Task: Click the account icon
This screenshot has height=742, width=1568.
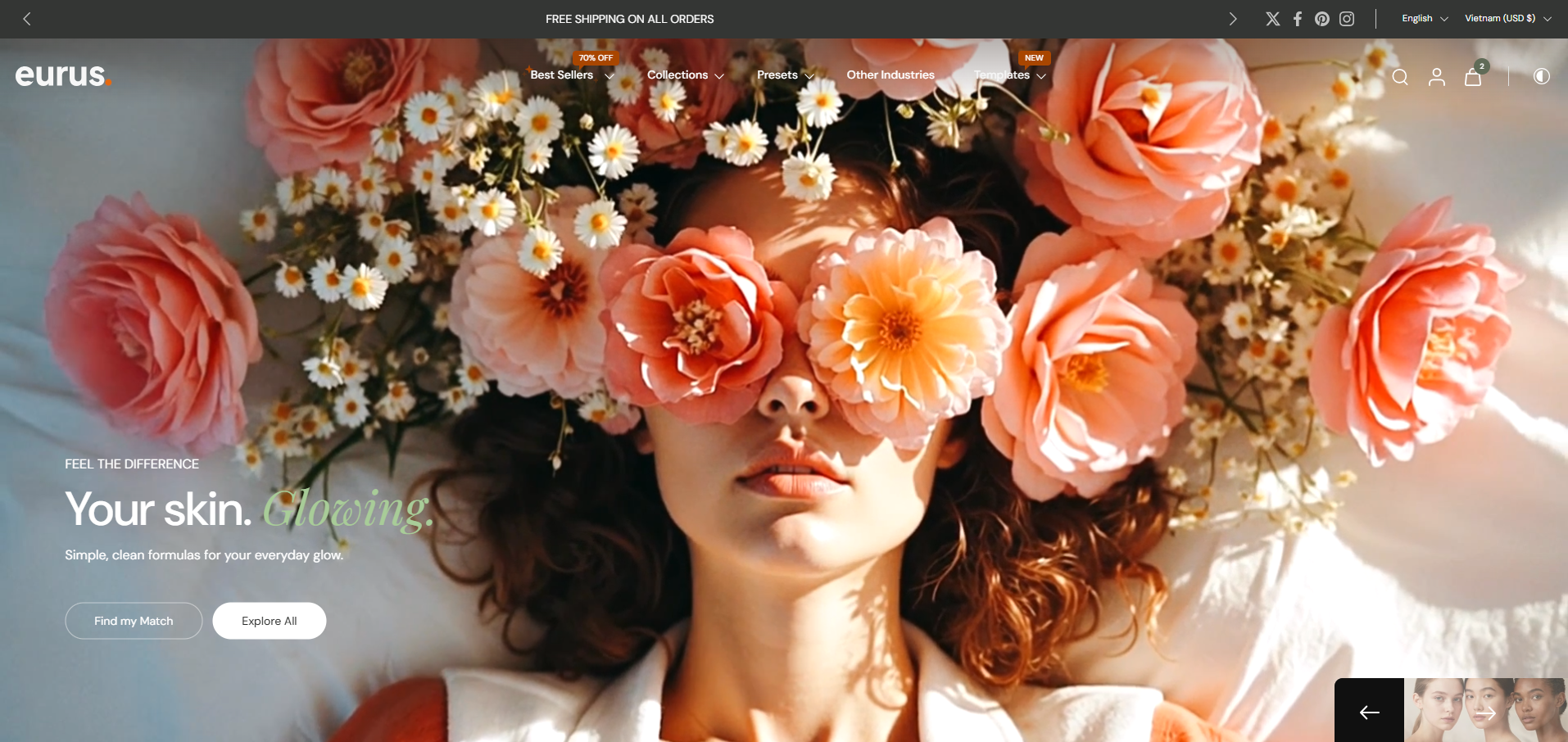Action: pos(1437,76)
